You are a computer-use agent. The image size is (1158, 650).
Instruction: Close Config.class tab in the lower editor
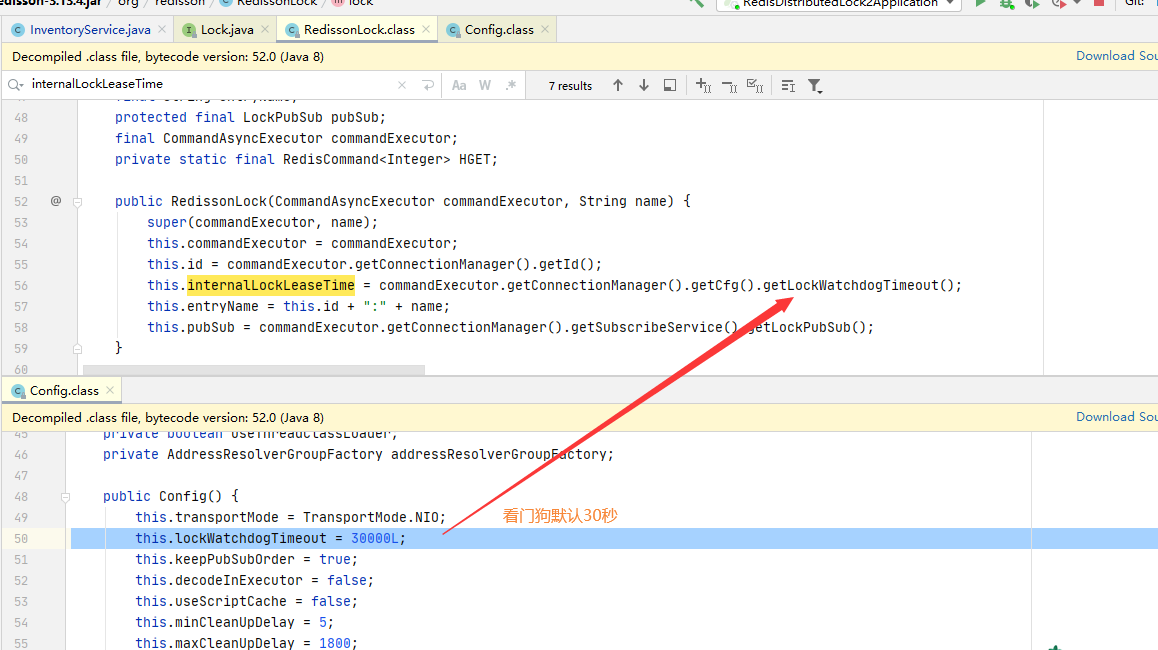[x=110, y=390]
